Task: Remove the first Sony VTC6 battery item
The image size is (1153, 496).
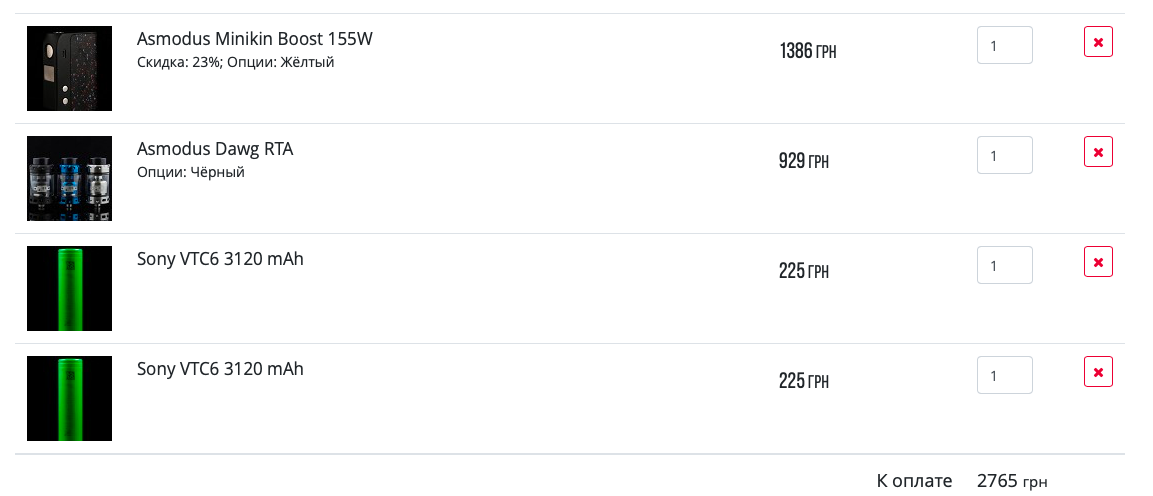Action: tap(1098, 262)
